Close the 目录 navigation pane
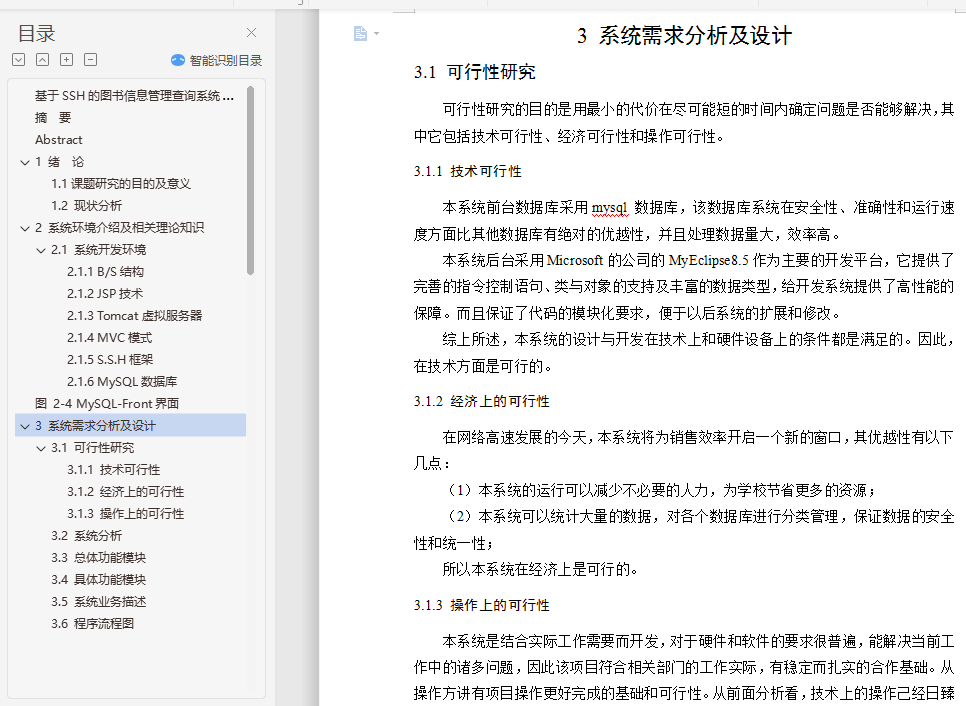This screenshot has width=966, height=706. coord(251,33)
